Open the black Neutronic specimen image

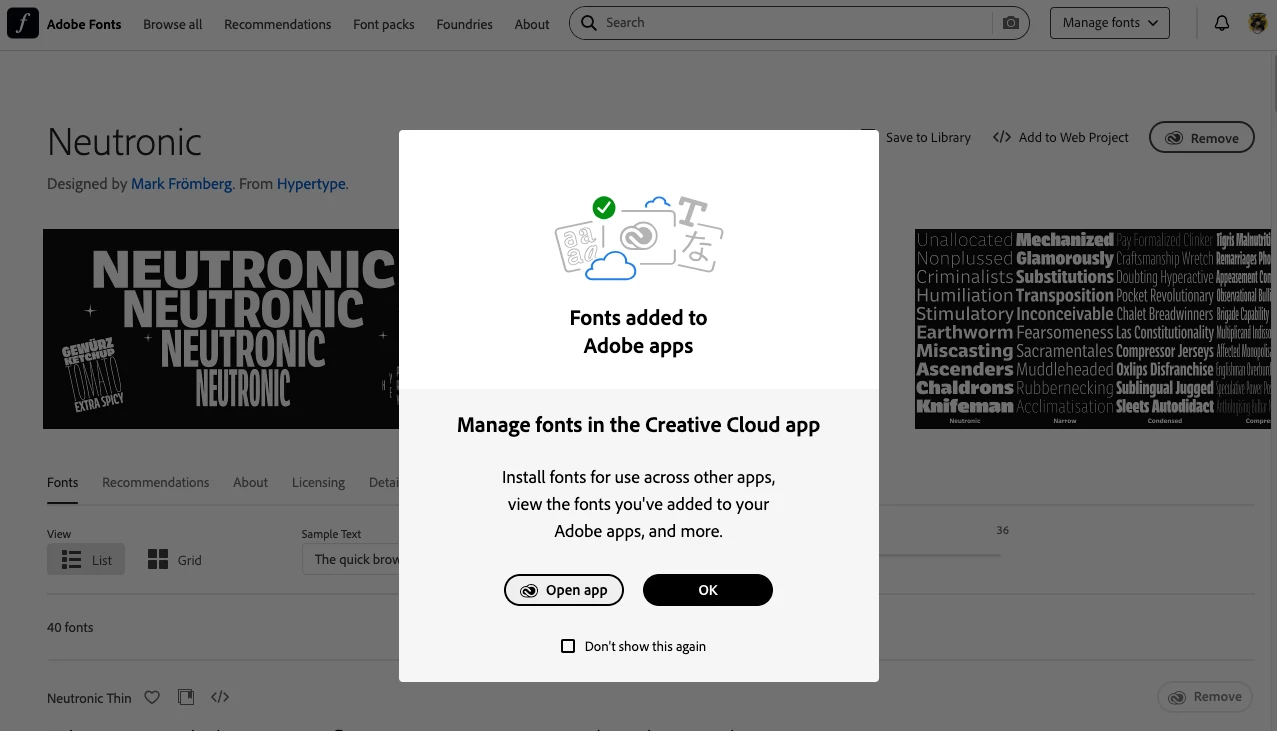click(x=221, y=329)
